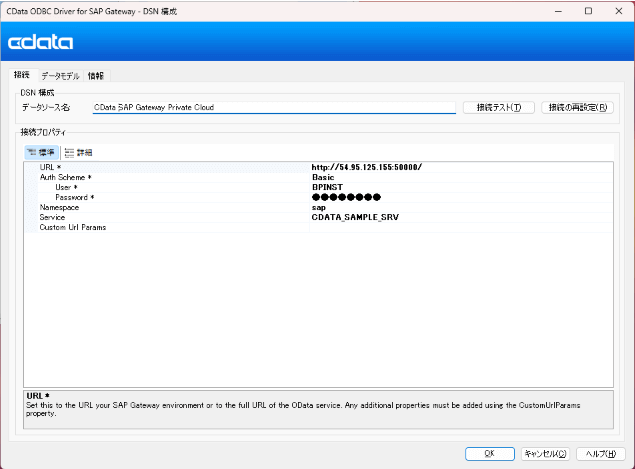
Task: Click the OK button
Action: 490,454
